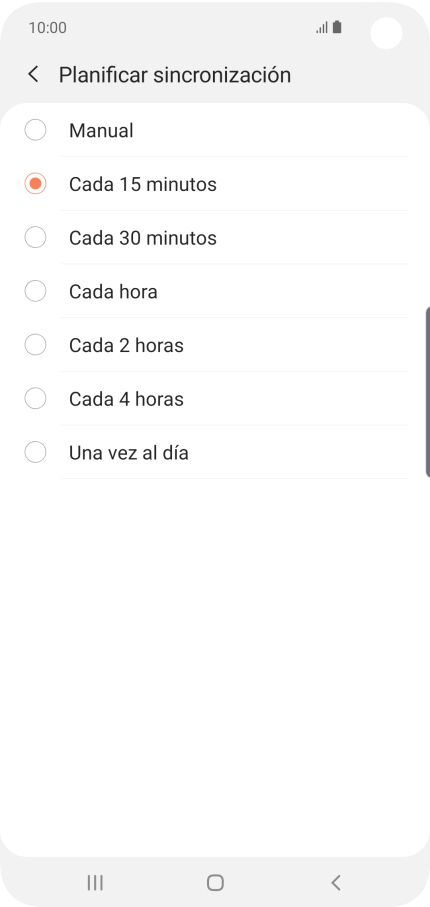
Task: Tap the bottom navigation bar back arrow
Action: tap(336, 882)
